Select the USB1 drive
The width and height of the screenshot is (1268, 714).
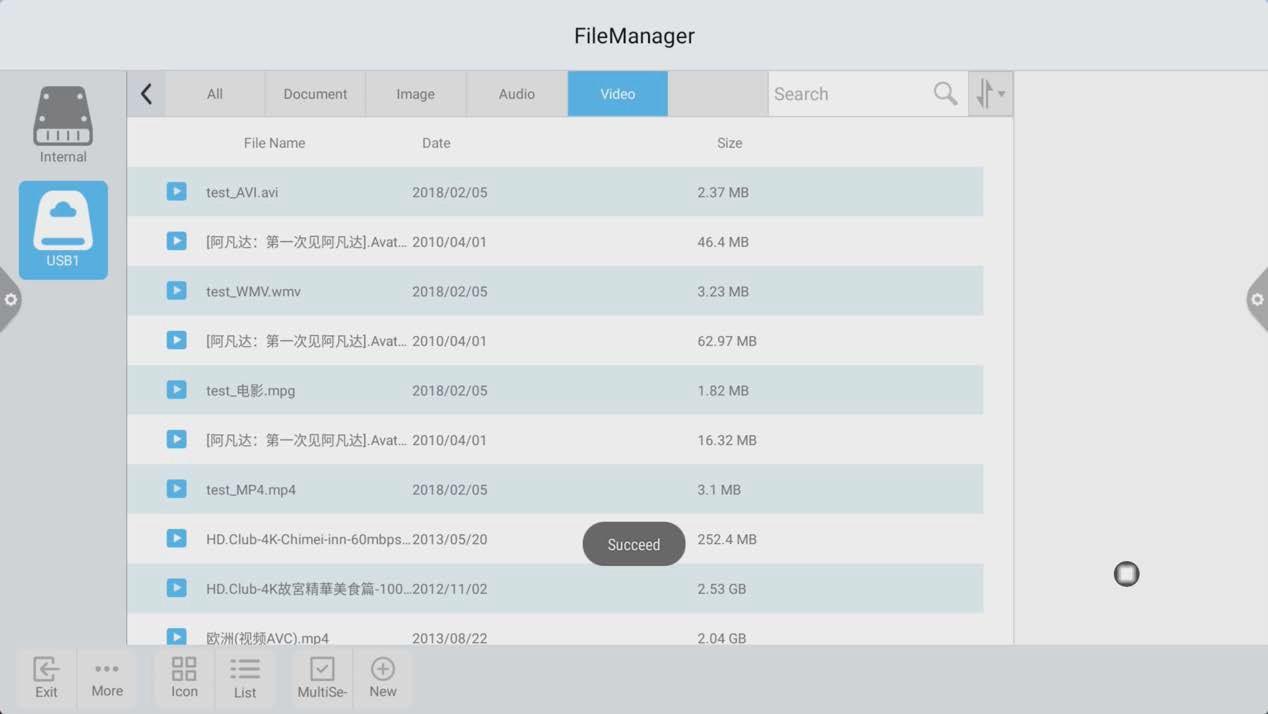coord(63,229)
